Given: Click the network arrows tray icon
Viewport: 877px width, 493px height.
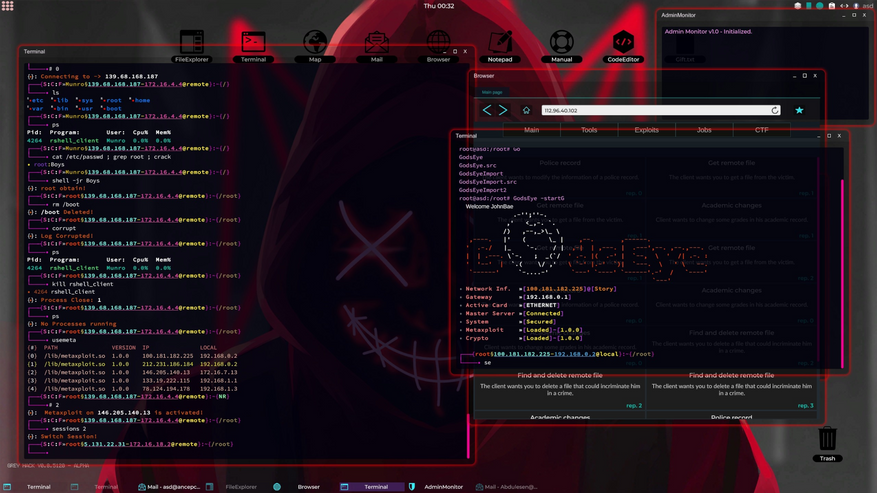Looking at the screenshot, I should tap(844, 6).
